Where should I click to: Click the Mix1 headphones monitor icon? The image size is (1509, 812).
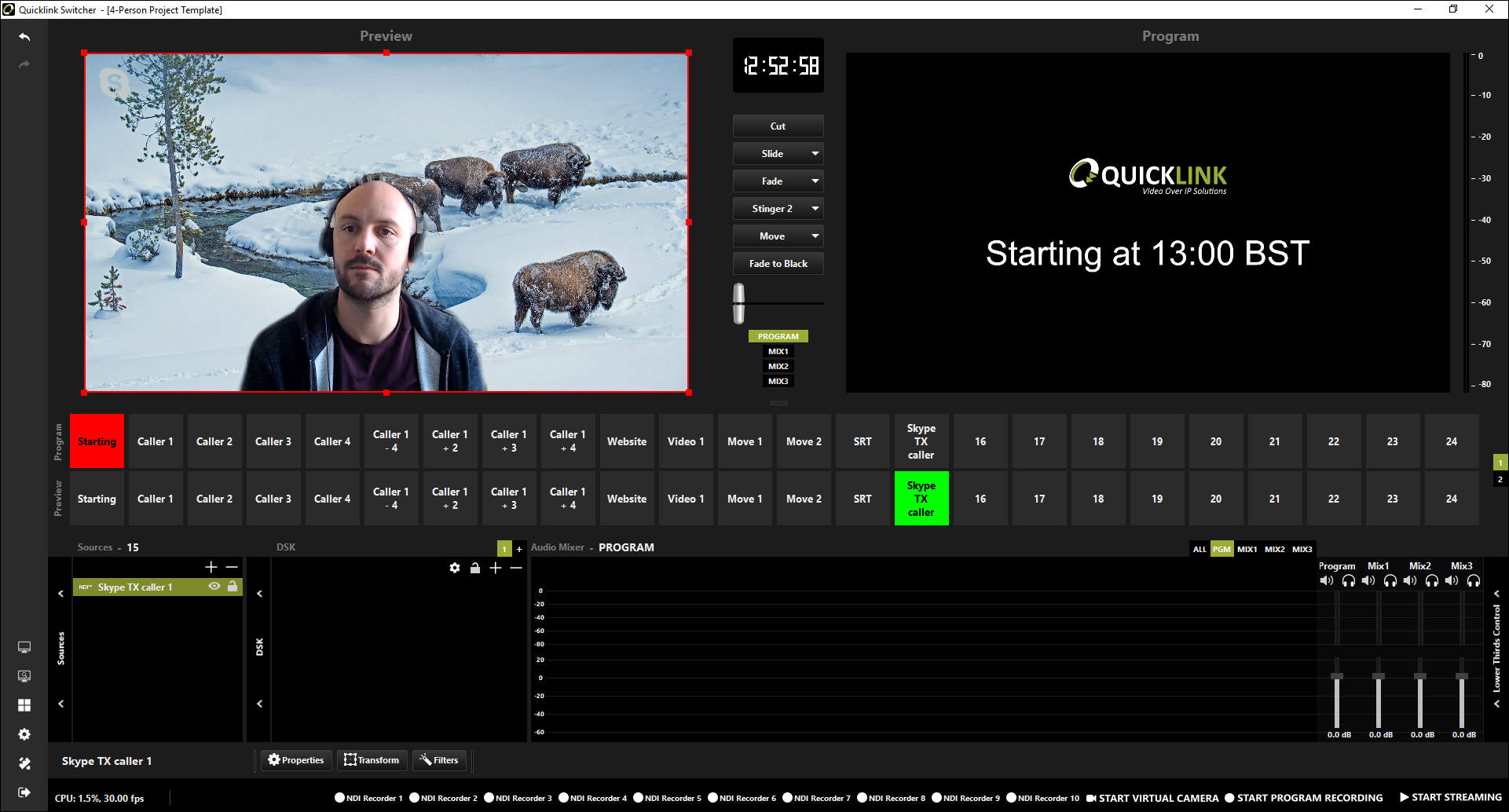point(1390,581)
